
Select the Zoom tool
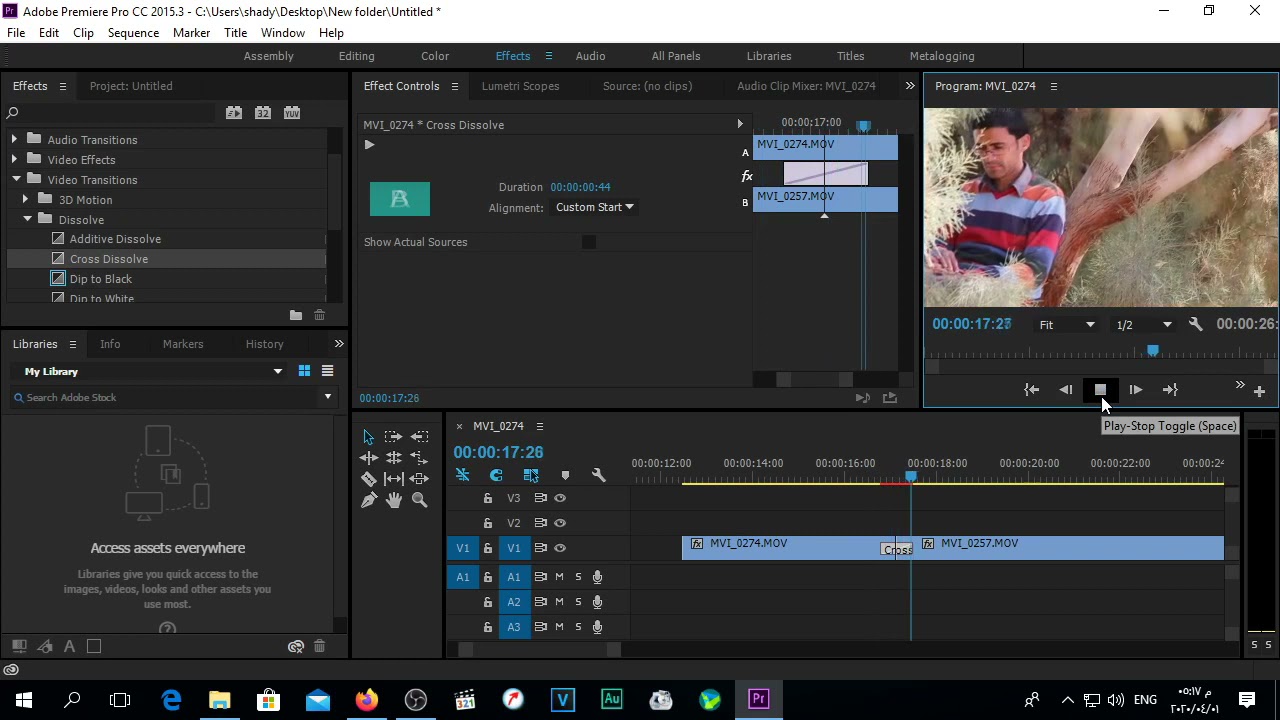pos(420,500)
